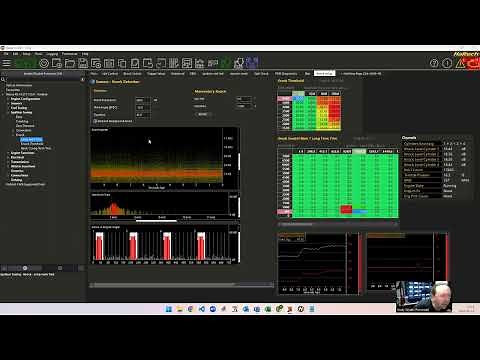Image resolution: width=480 pixels, height=360 pixels.
Task: Click the house-shaped toolbar icon
Action: pyautogui.click(x=199, y=63)
